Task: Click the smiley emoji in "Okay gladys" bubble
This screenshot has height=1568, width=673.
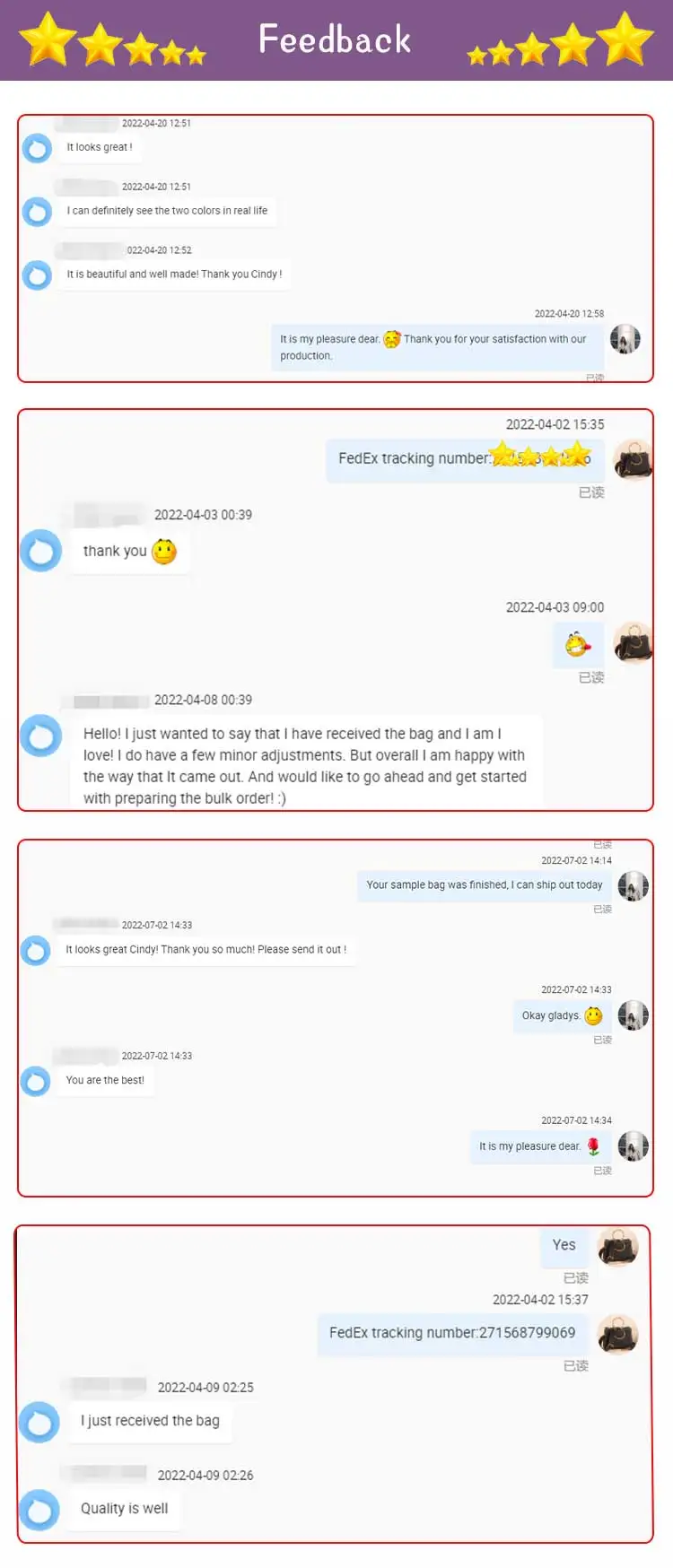Action: click(593, 1015)
